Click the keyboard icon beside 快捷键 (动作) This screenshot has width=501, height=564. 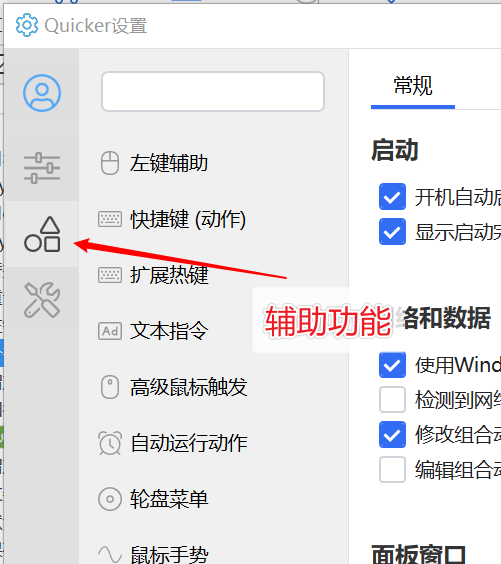pos(110,219)
